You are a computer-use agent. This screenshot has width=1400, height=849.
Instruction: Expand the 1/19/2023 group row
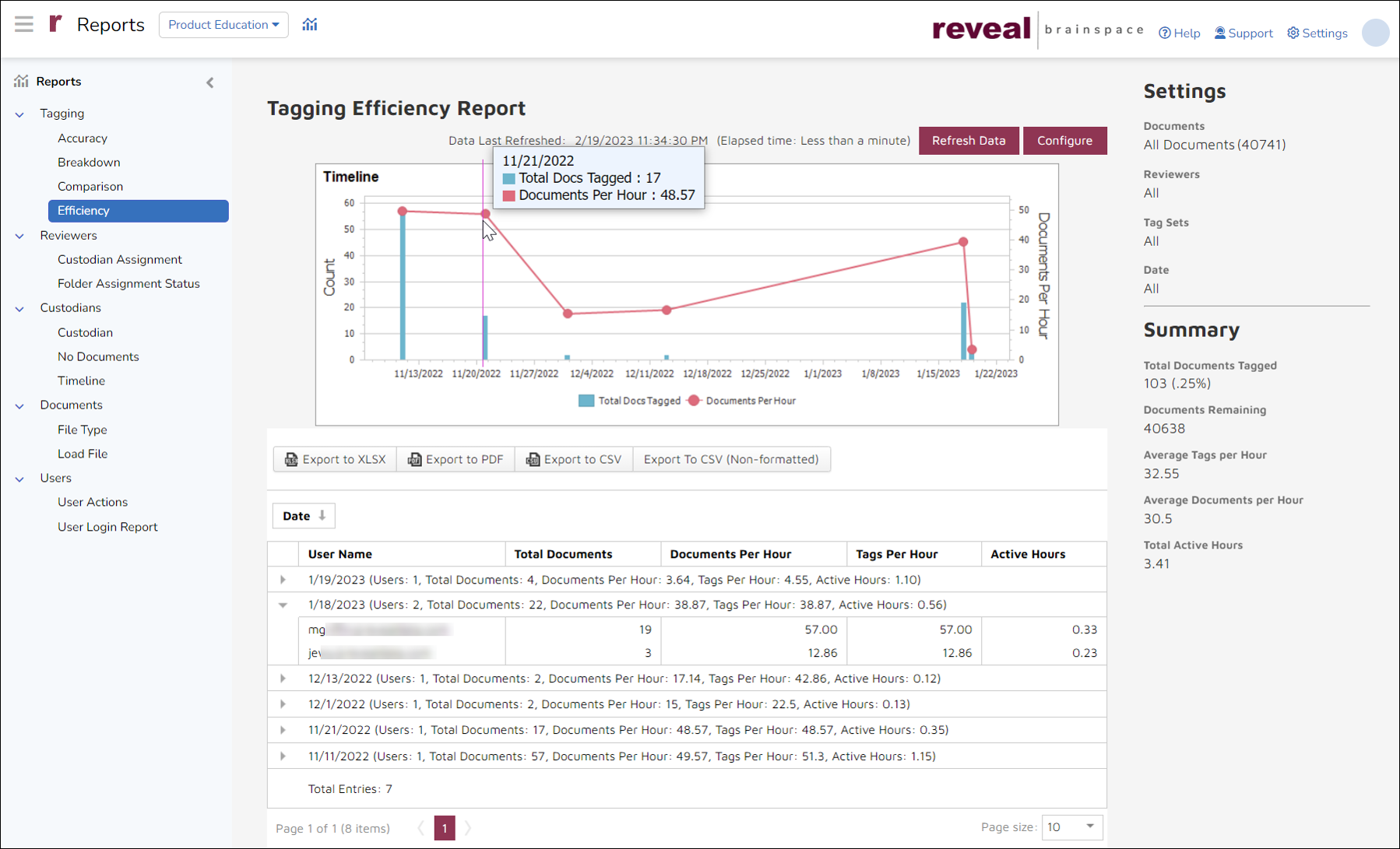pyautogui.click(x=283, y=580)
